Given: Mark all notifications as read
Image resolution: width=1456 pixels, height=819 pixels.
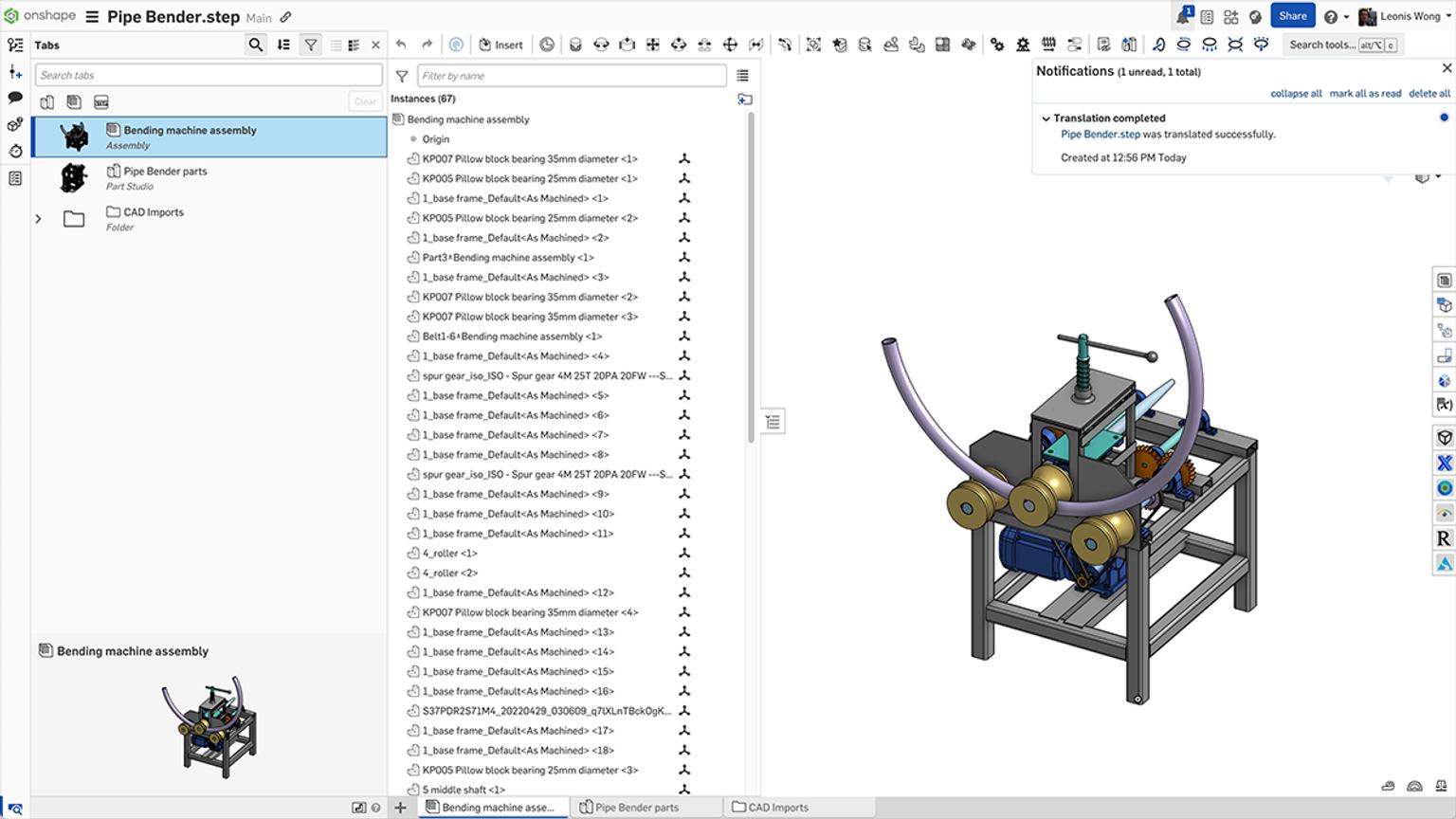Looking at the screenshot, I should pos(1365,93).
